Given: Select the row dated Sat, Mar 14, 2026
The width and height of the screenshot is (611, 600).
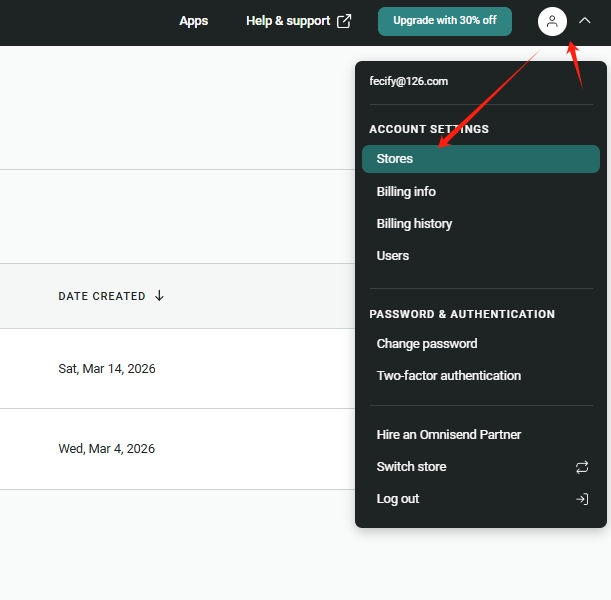Looking at the screenshot, I should [x=107, y=368].
